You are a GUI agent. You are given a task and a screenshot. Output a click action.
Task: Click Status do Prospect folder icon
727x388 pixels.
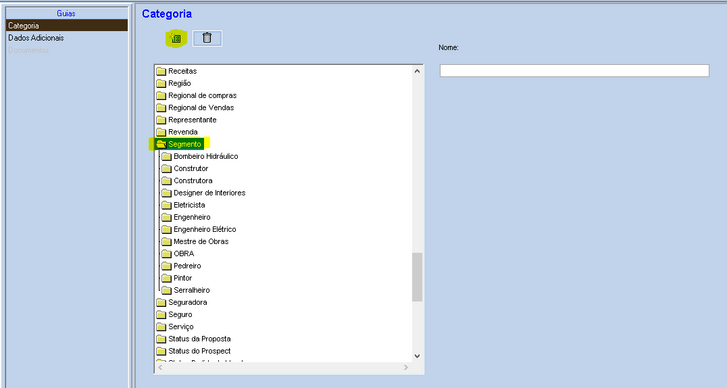161,351
